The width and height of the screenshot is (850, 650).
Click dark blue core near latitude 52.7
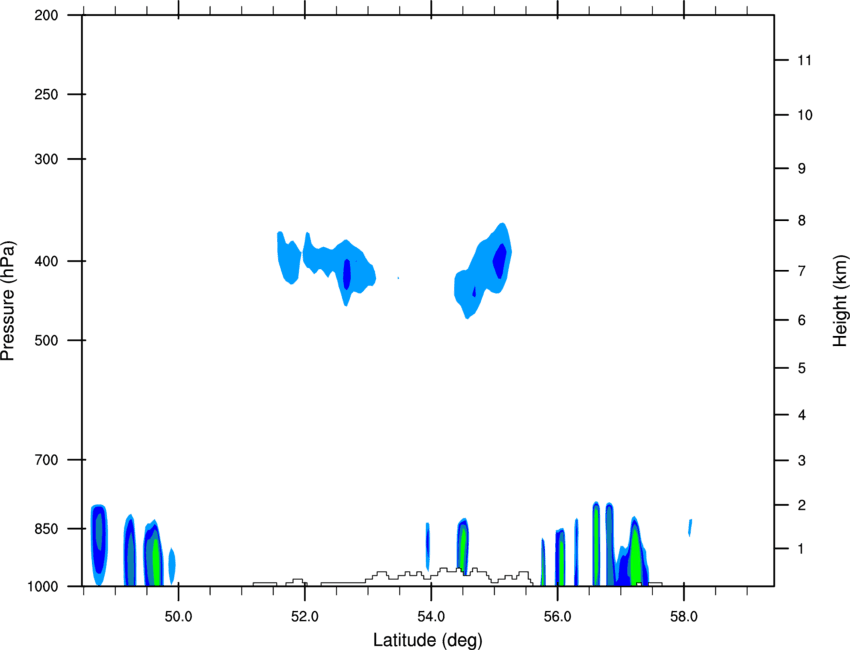347,274
